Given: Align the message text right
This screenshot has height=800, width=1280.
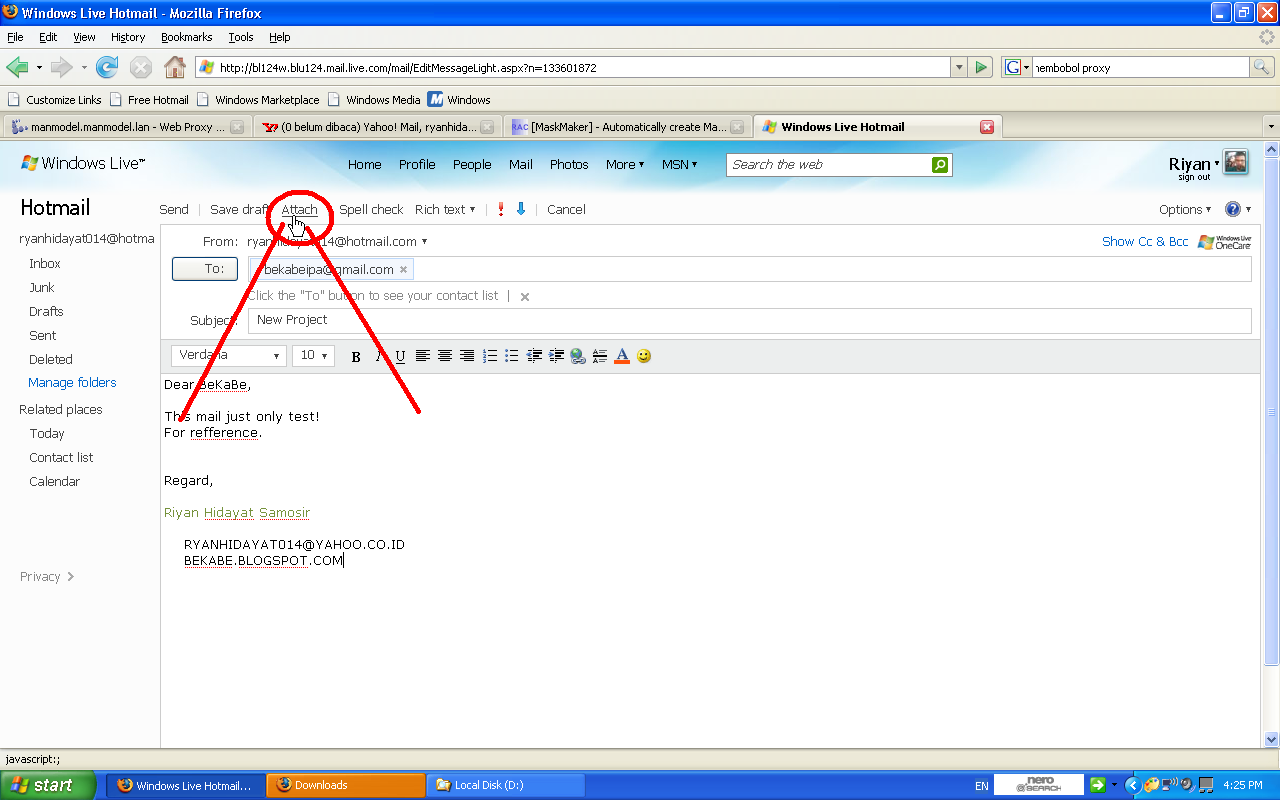Looking at the screenshot, I should pos(466,356).
